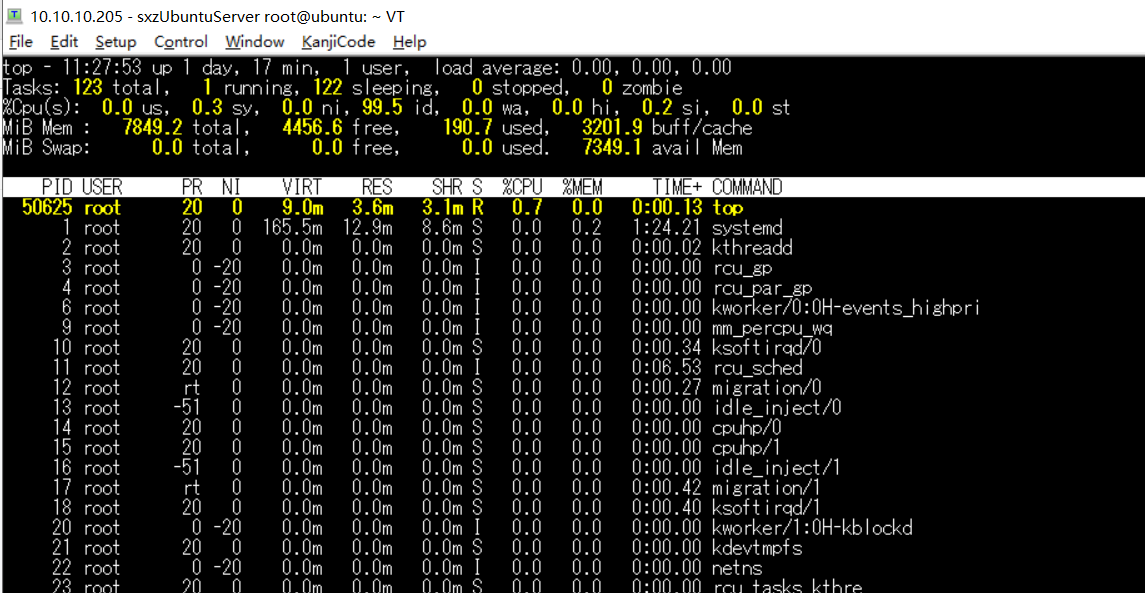Click the SHR column header
The image size is (1145, 593).
[445, 188]
